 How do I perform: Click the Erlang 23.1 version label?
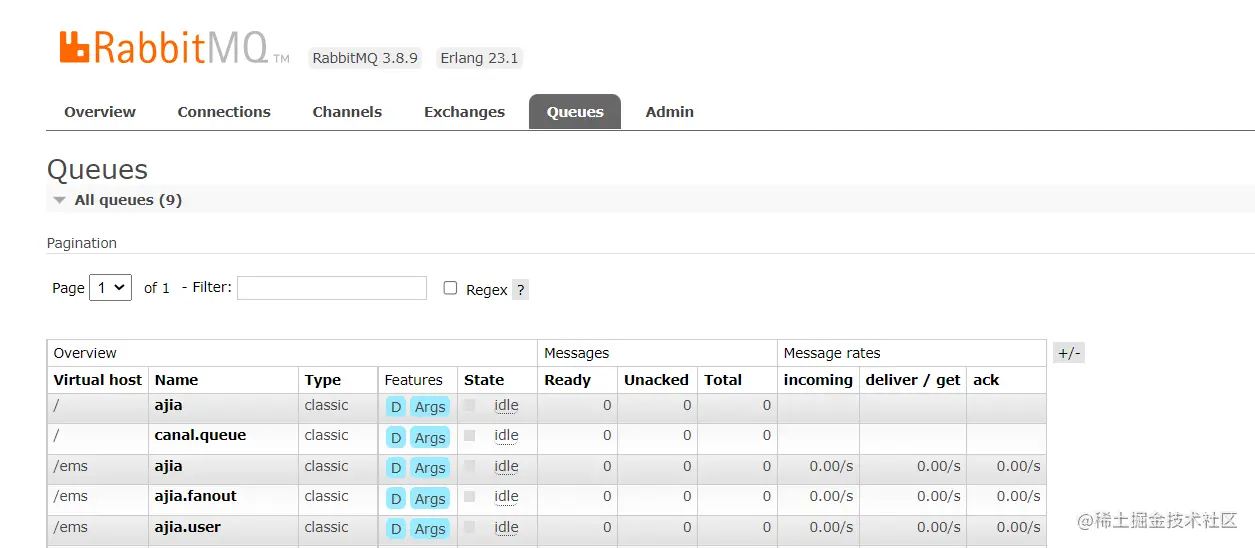[480, 58]
